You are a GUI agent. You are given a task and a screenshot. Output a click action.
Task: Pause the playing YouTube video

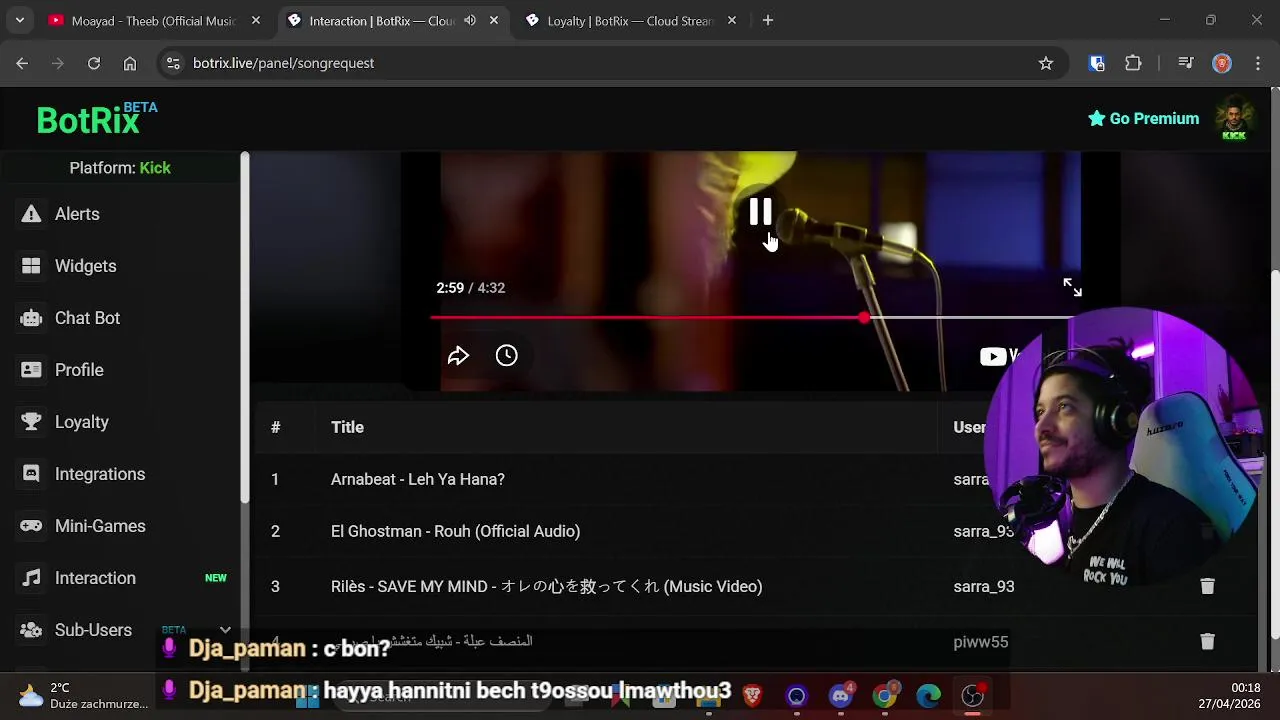[x=760, y=212]
